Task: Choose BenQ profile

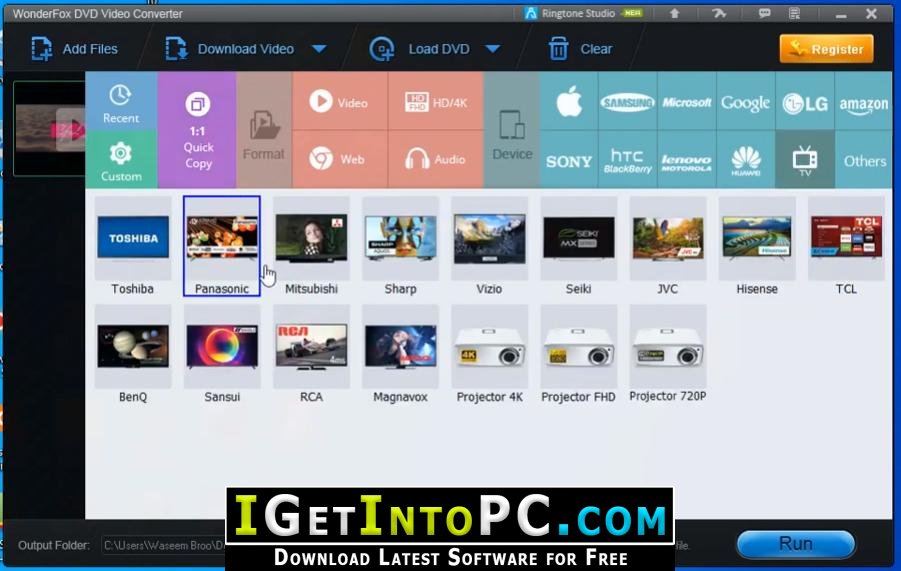Action: (133, 354)
